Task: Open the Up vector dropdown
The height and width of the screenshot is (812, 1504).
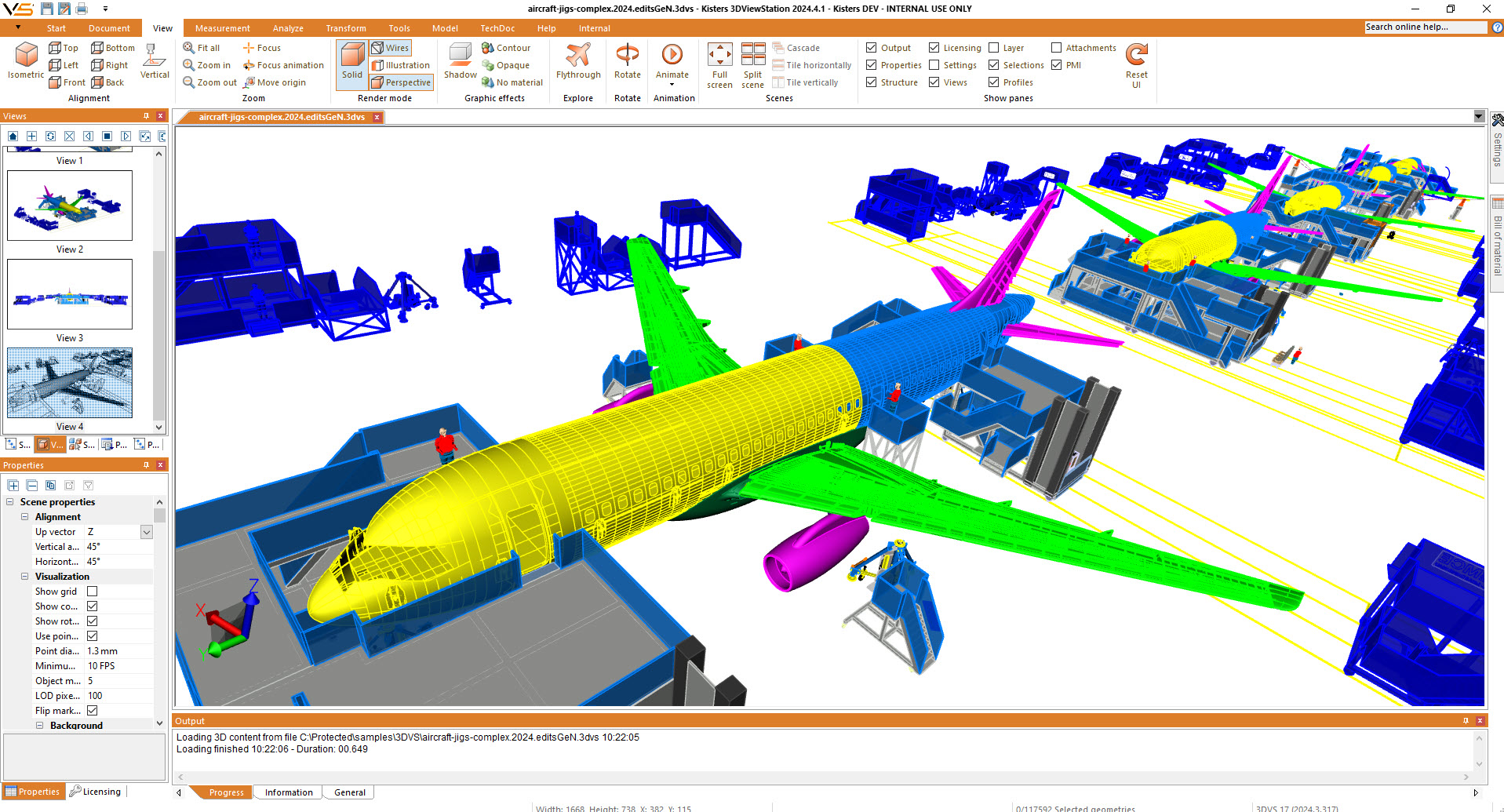Action: [147, 532]
